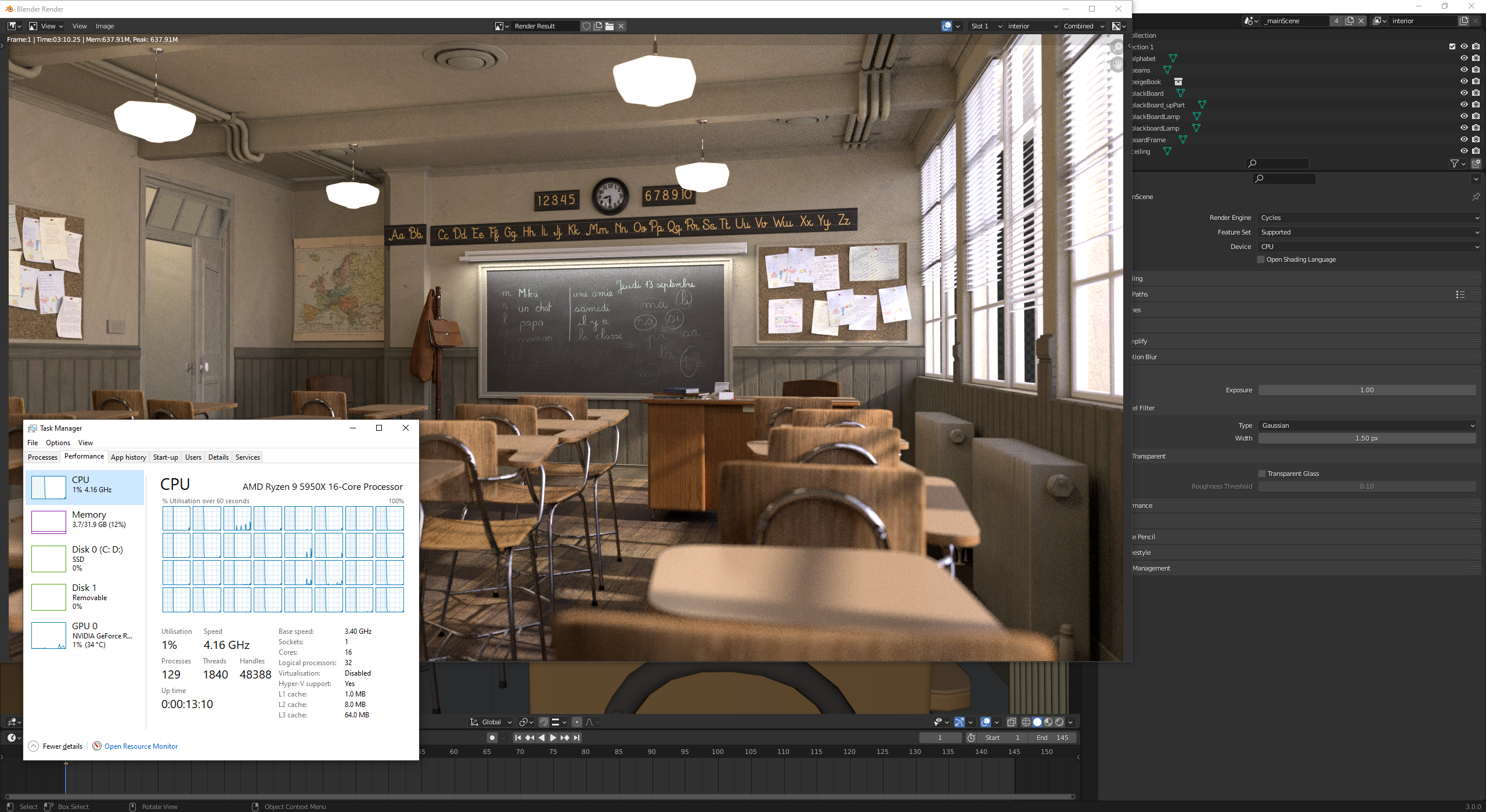This screenshot has height=812, width=1486.
Task: Click the new image copy icon
Action: click(598, 26)
